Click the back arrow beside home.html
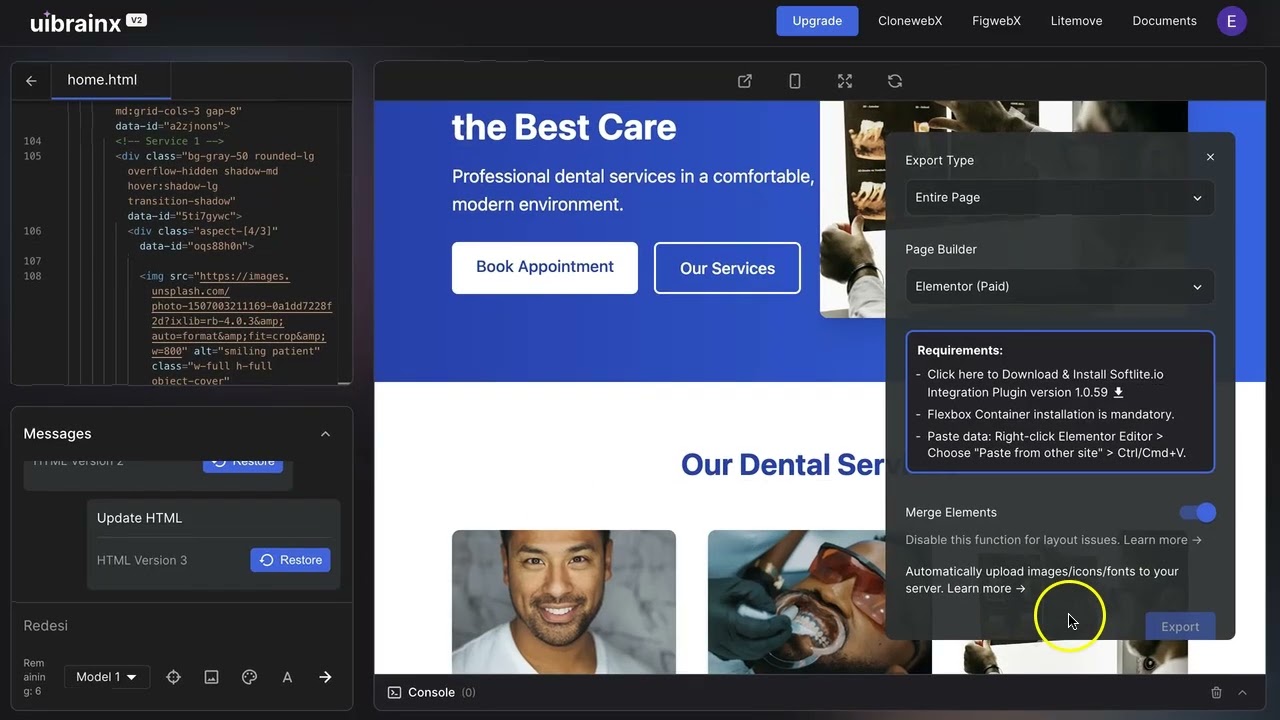 (31, 81)
